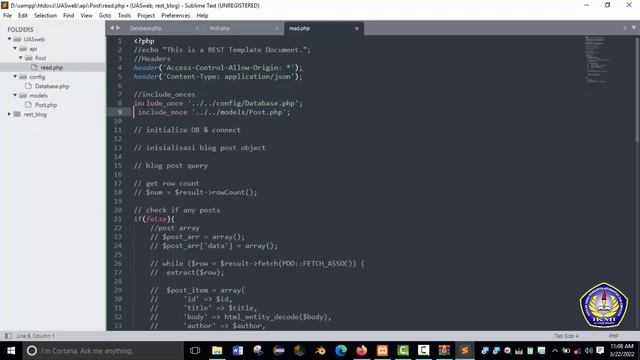Change the PHP syntax in status bar
The height and width of the screenshot is (360, 640).
613,336
